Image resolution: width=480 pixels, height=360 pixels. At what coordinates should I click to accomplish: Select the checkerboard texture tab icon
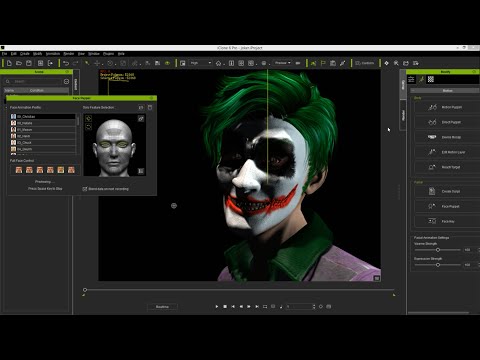pyautogui.click(x=431, y=79)
